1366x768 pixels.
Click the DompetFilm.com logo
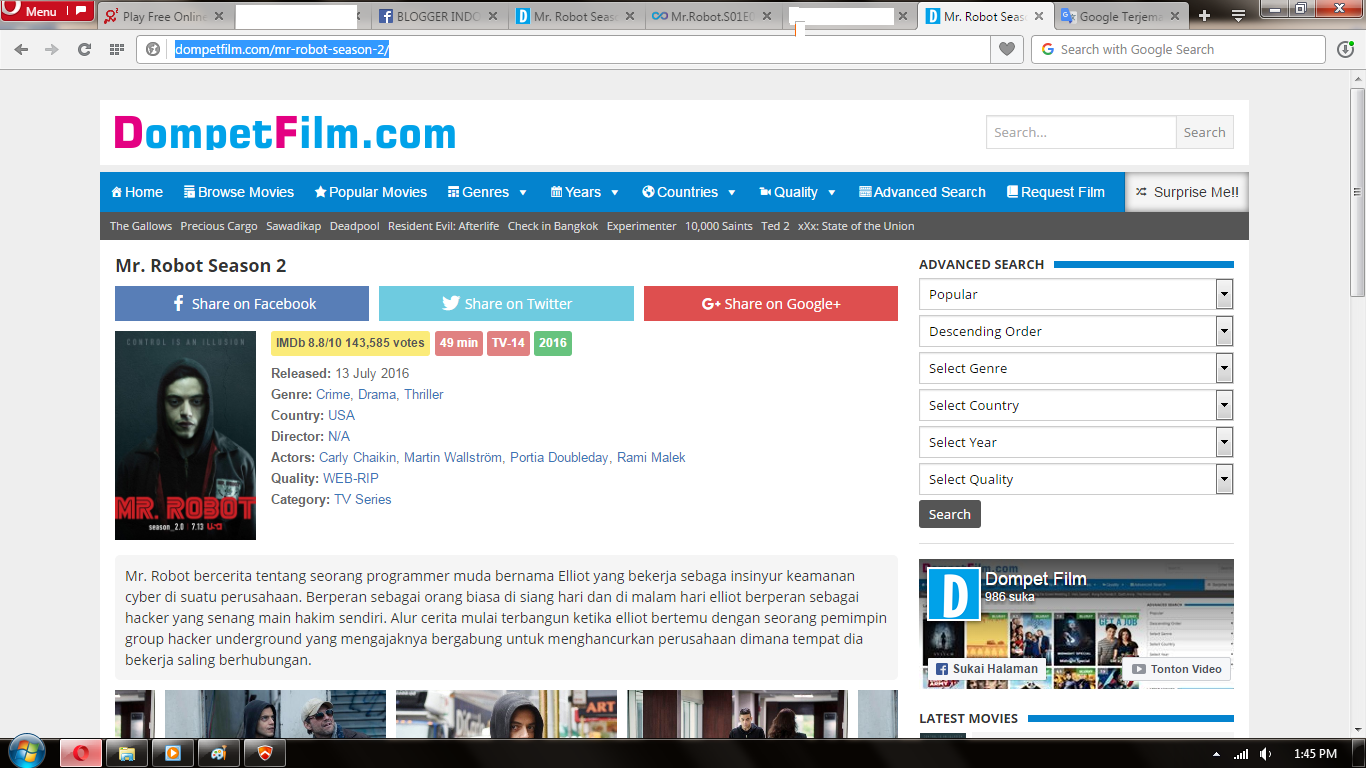(x=285, y=133)
